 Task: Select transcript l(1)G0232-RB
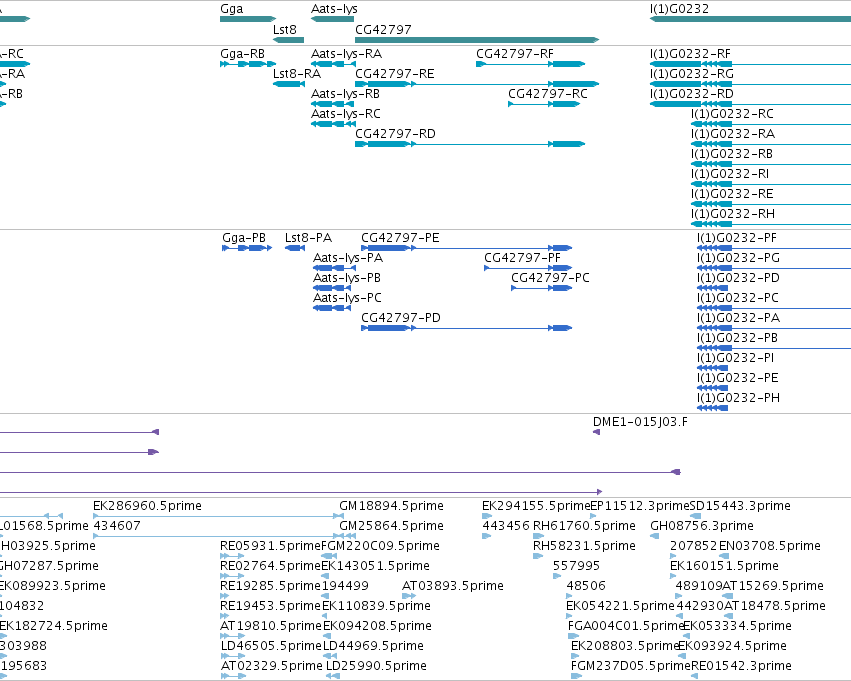coord(771,164)
